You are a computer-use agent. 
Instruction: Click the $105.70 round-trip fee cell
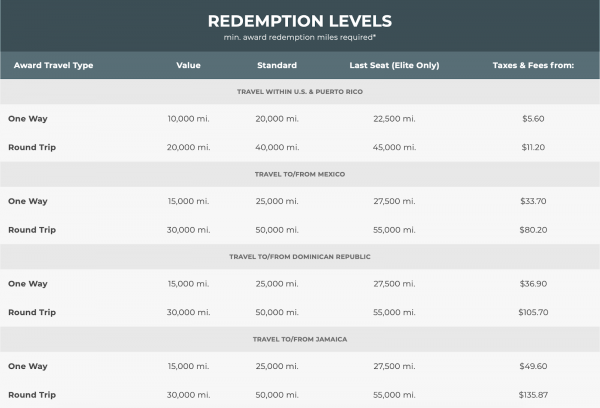[x=531, y=312]
